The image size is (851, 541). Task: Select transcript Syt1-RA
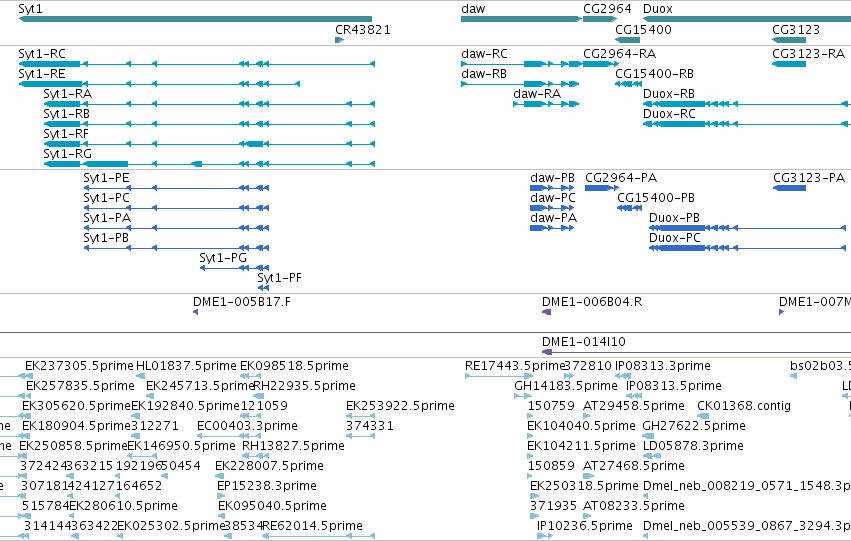(209, 104)
